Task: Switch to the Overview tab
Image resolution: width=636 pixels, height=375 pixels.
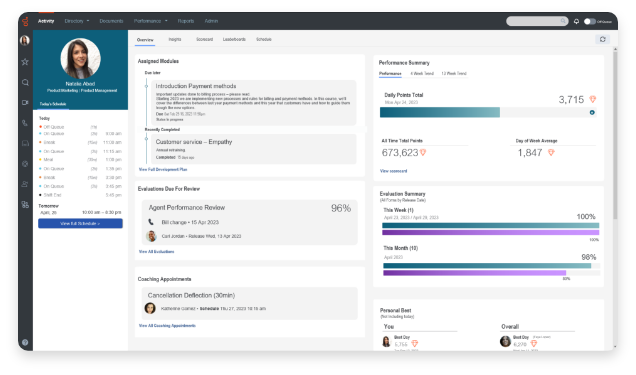Action: pos(145,40)
